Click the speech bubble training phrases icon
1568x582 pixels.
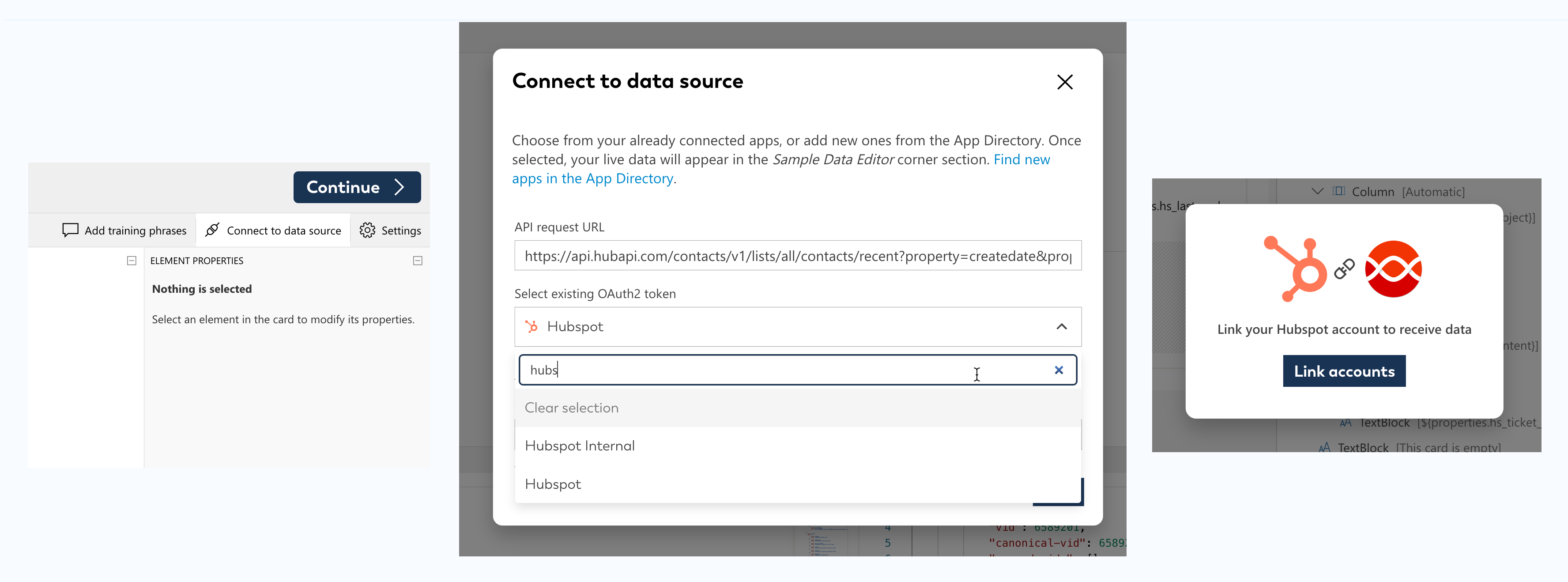(70, 230)
